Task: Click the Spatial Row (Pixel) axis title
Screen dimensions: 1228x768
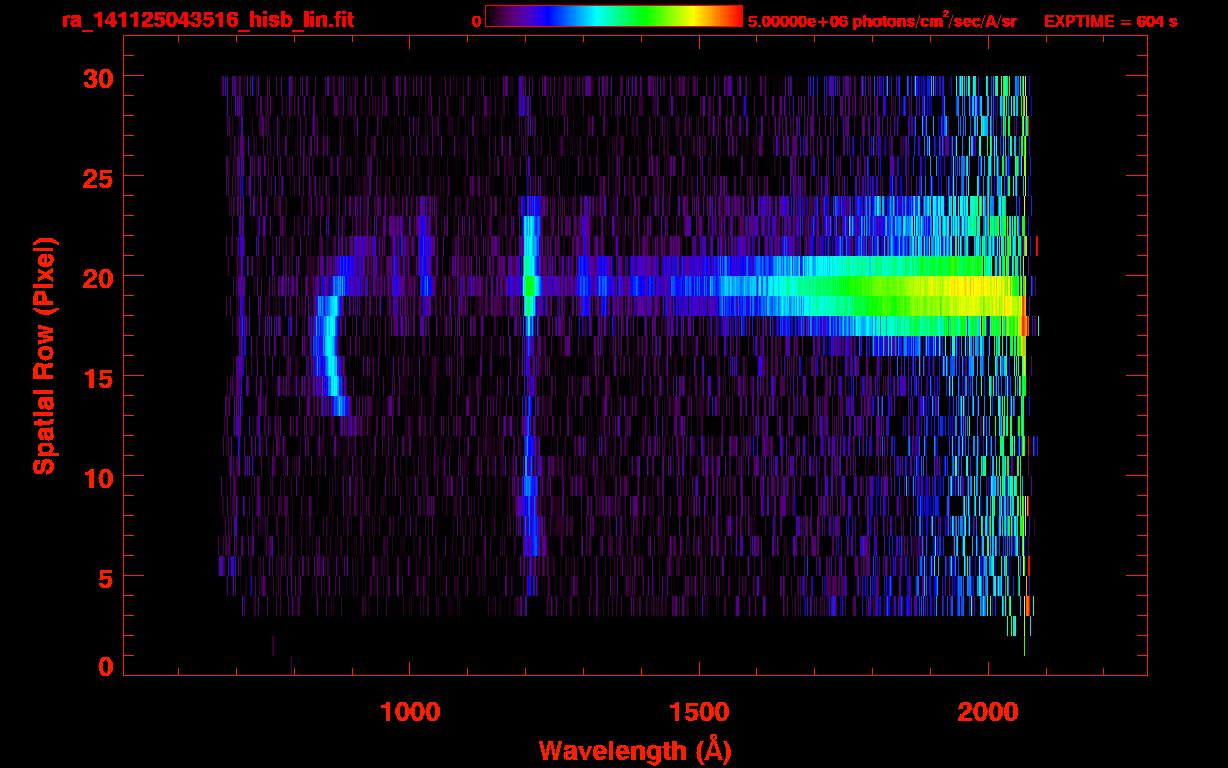Action: tap(43, 355)
